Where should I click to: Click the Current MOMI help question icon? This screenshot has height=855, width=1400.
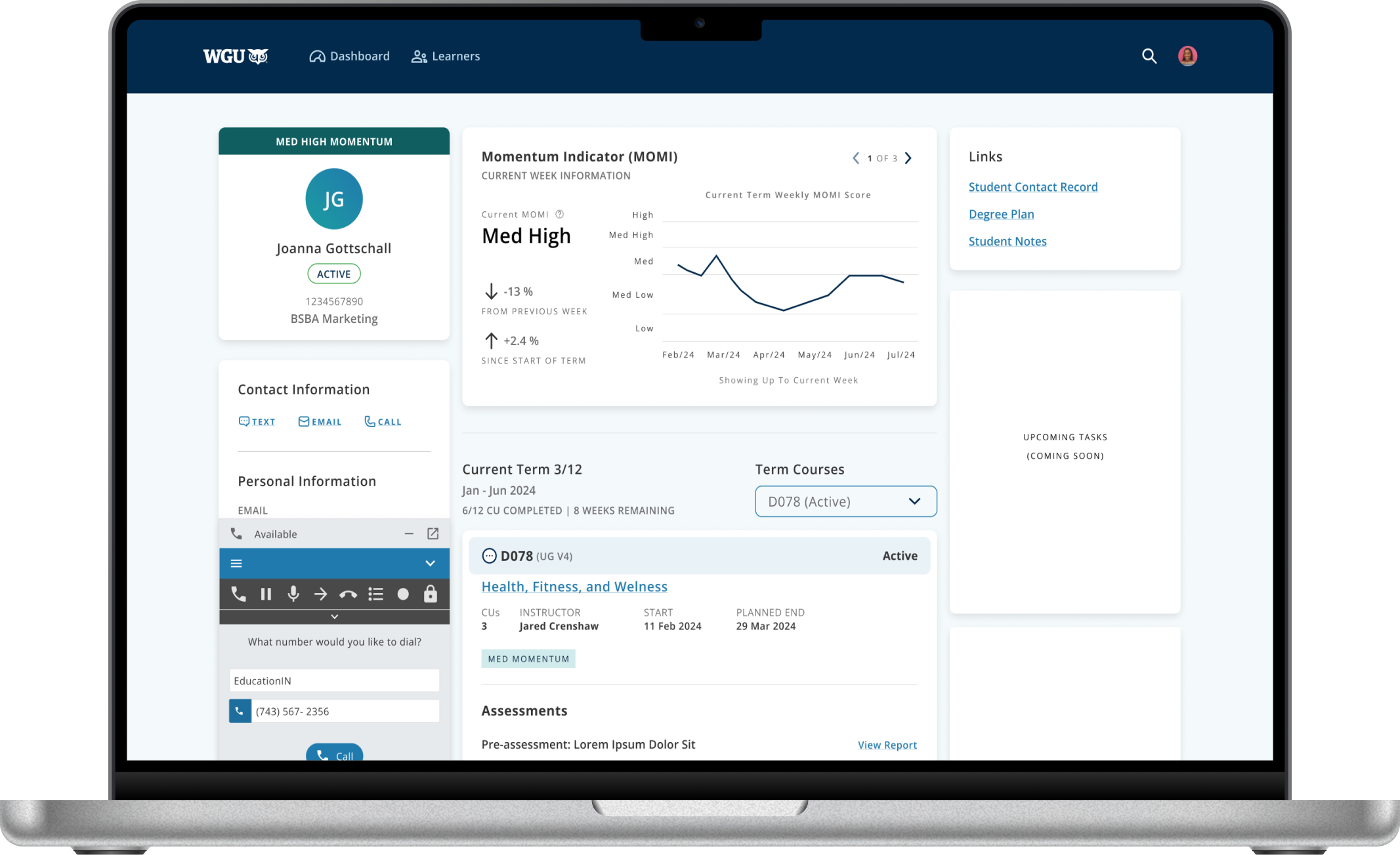(x=560, y=215)
